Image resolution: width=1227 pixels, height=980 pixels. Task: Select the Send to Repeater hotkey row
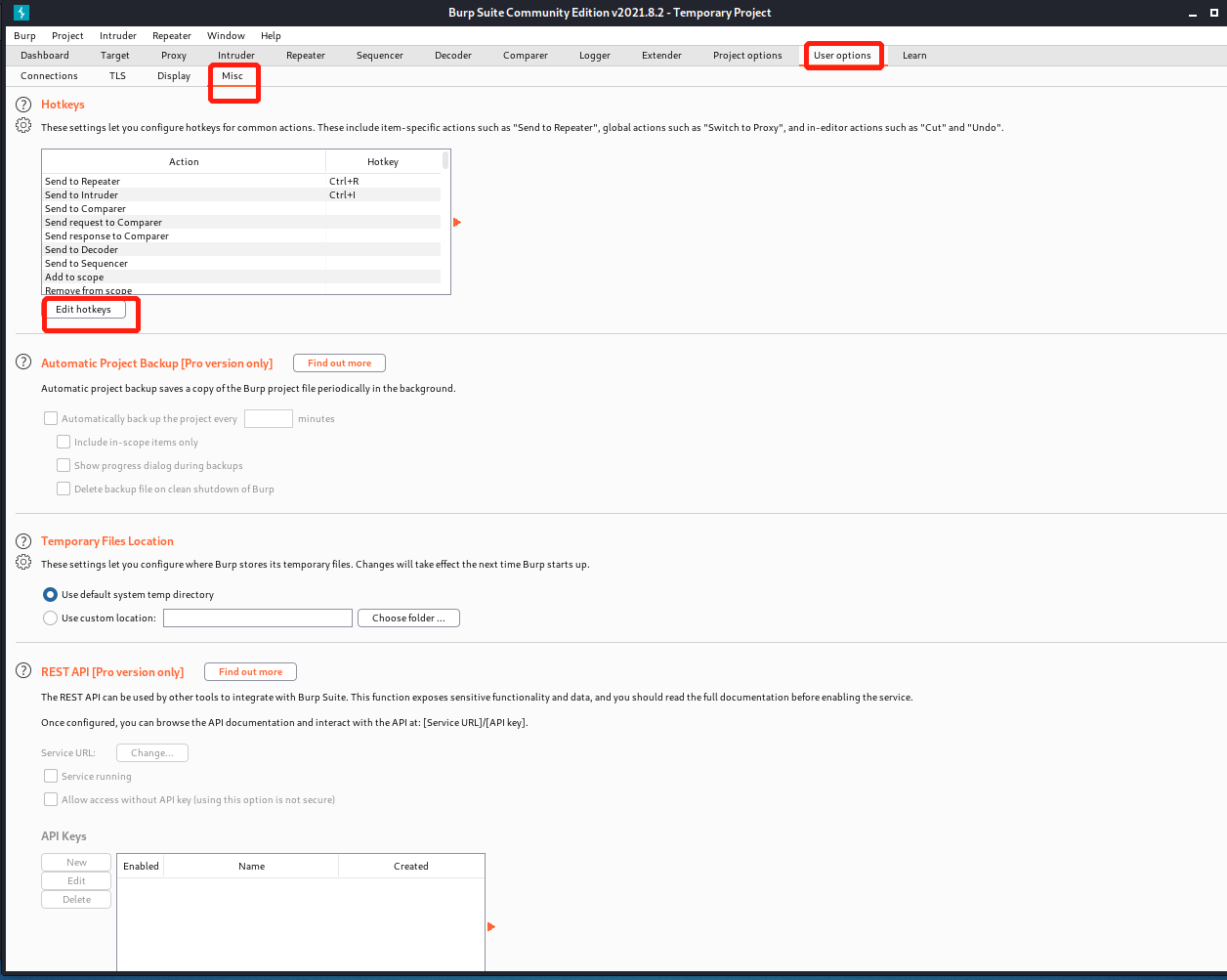[x=241, y=182]
